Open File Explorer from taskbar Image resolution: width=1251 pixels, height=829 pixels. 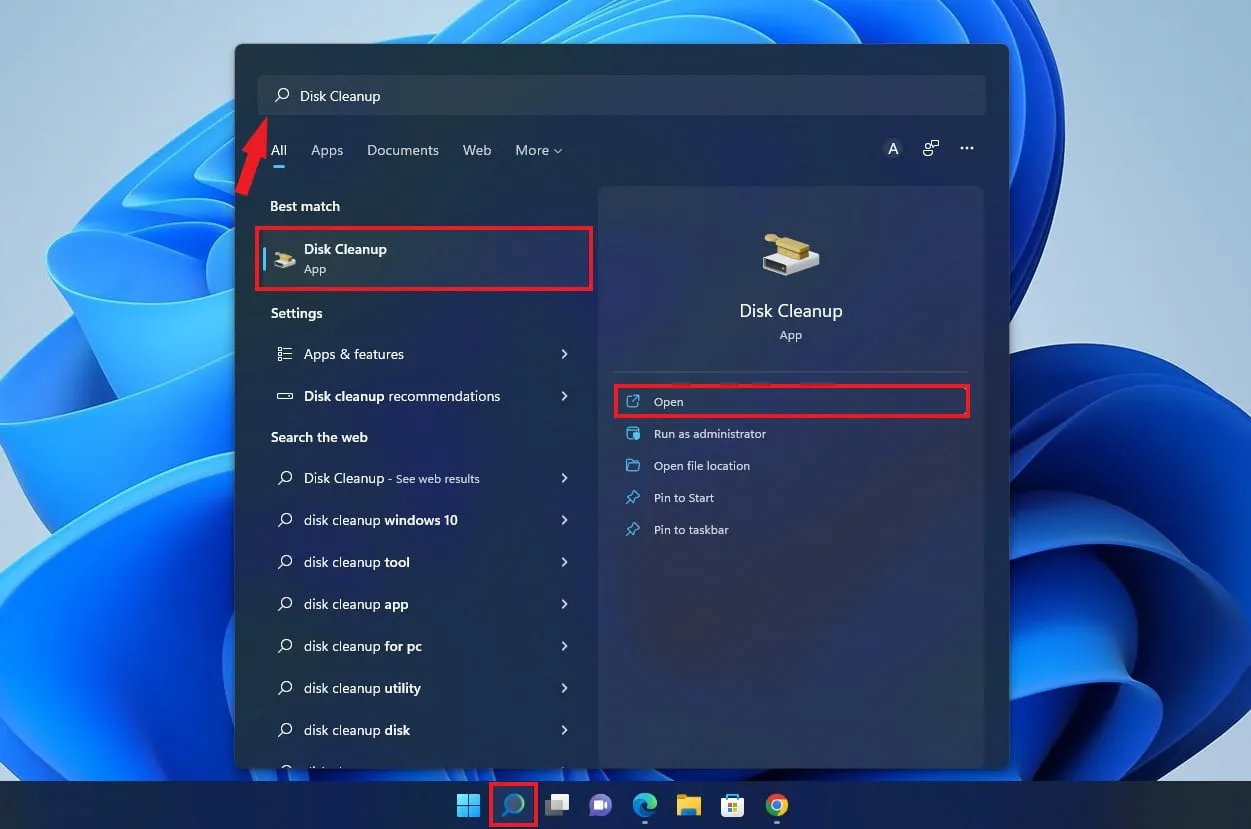(688, 805)
